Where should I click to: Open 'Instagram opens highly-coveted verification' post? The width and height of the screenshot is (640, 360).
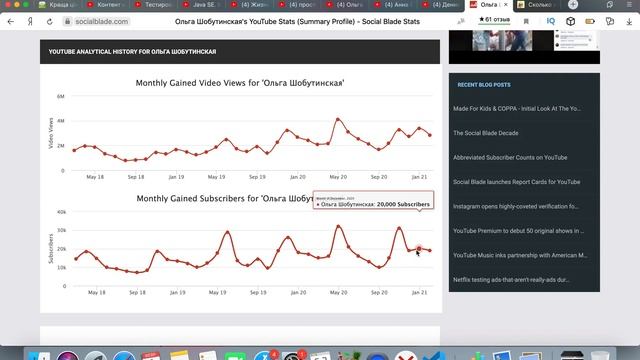[x=516, y=207]
